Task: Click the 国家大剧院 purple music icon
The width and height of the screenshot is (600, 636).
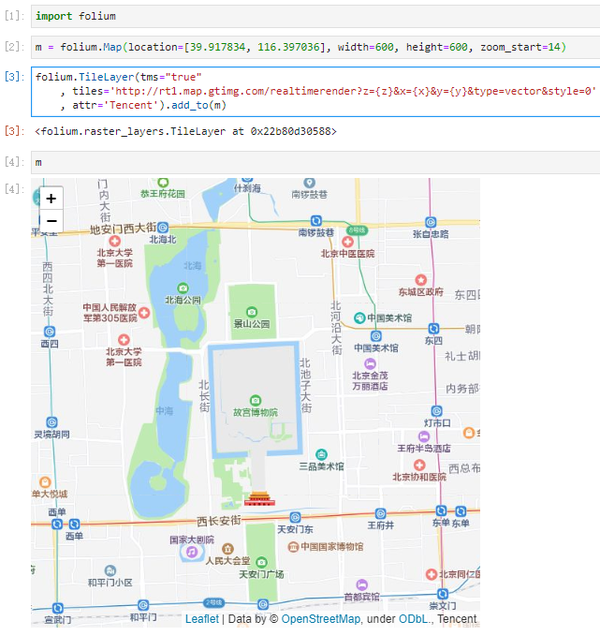Action: click(192, 552)
